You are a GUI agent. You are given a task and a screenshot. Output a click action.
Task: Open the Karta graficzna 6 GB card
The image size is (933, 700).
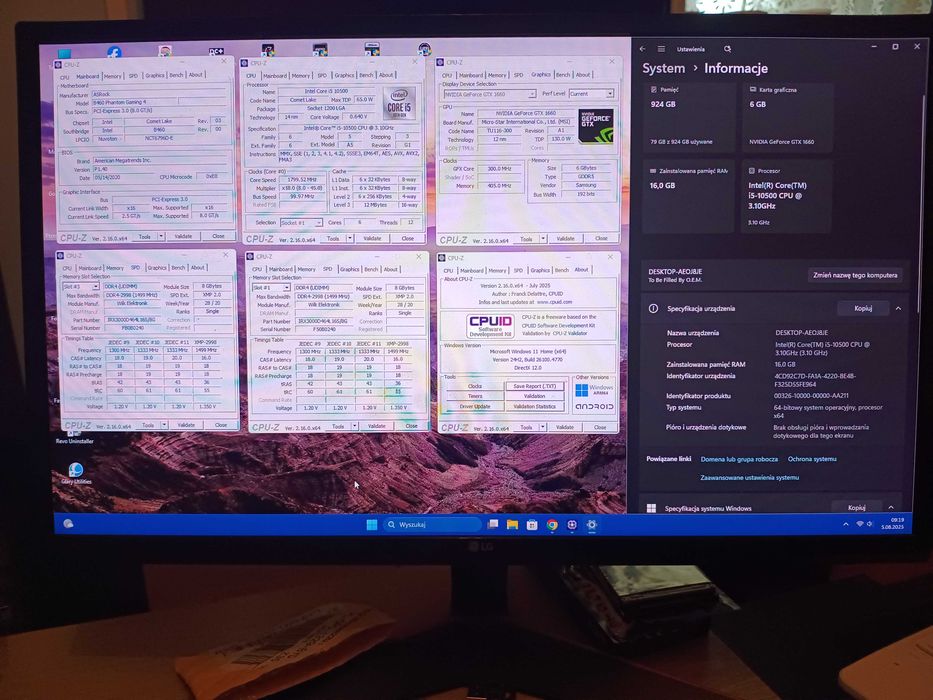coord(788,117)
